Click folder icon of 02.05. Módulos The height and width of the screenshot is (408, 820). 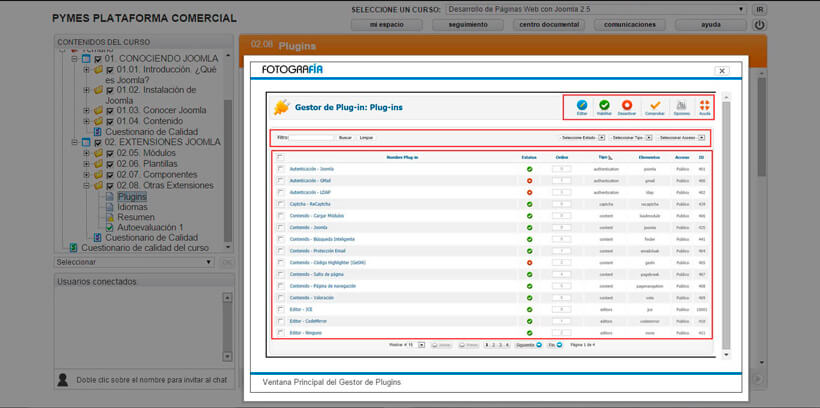click(98, 153)
